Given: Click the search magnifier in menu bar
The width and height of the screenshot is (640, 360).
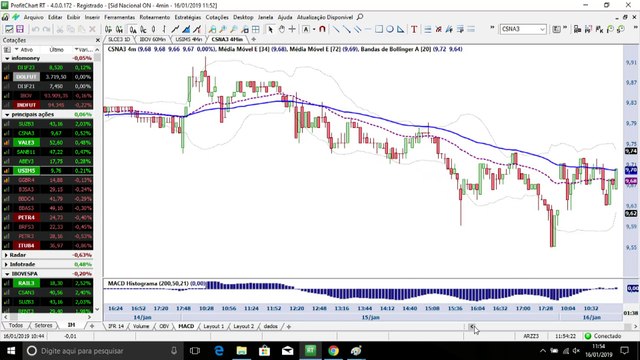Looking at the screenshot, I should click(360, 17).
